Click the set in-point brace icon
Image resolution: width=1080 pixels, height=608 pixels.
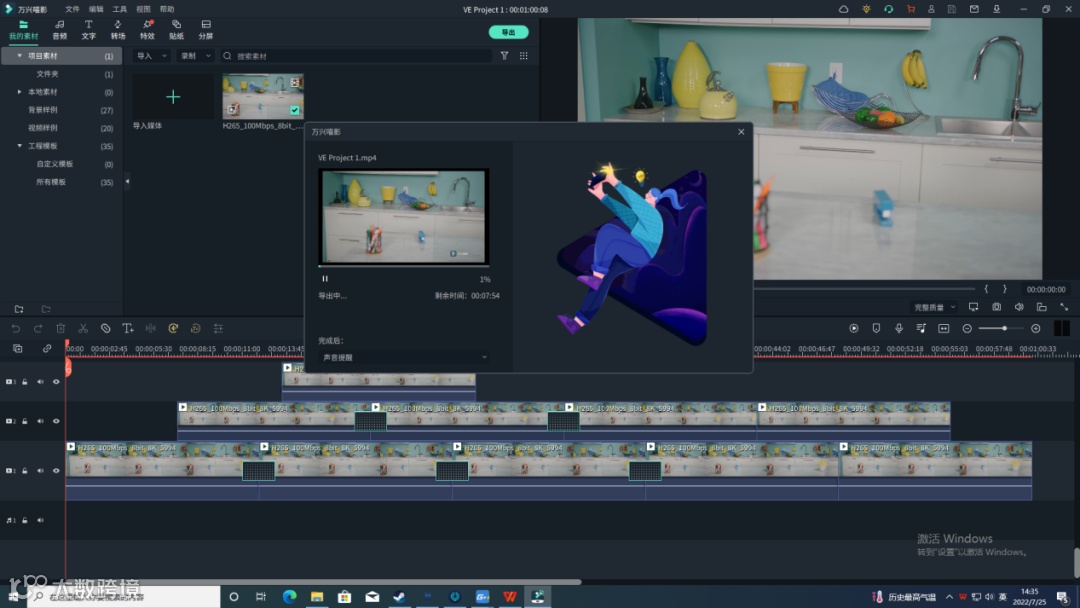[986, 289]
